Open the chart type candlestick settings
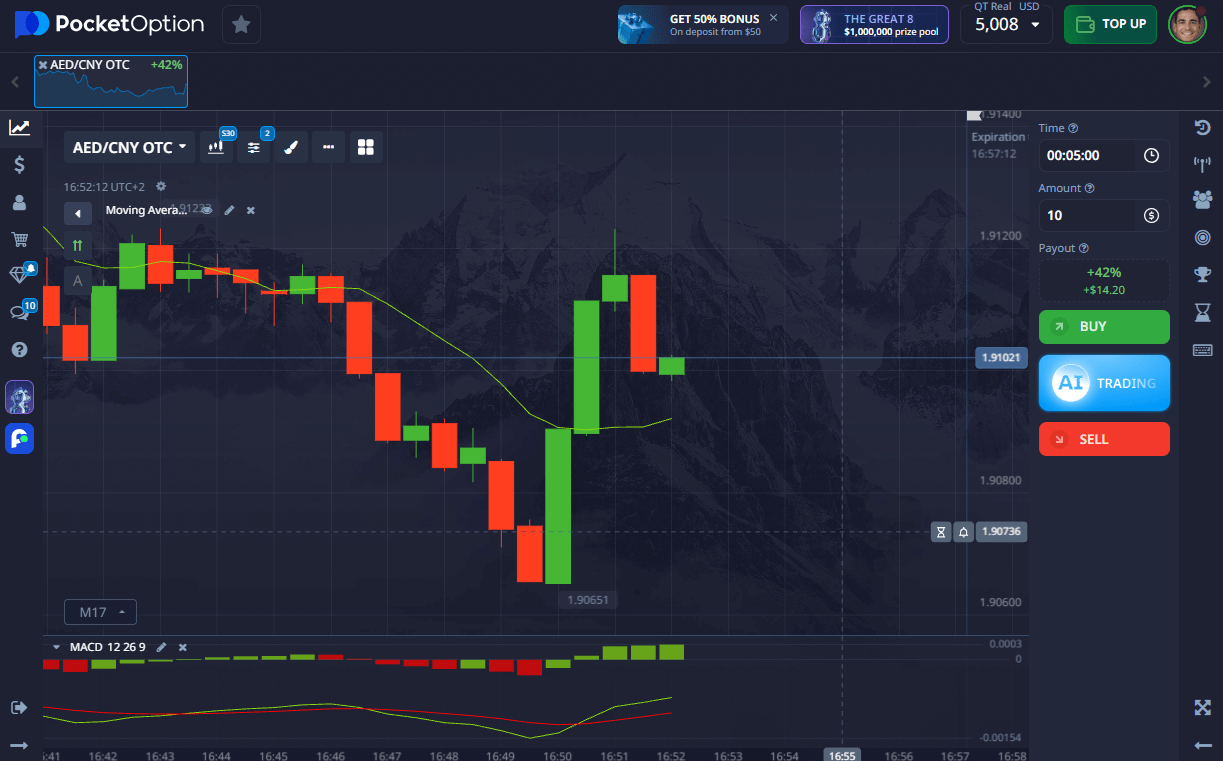The height and width of the screenshot is (761, 1223). pos(216,147)
